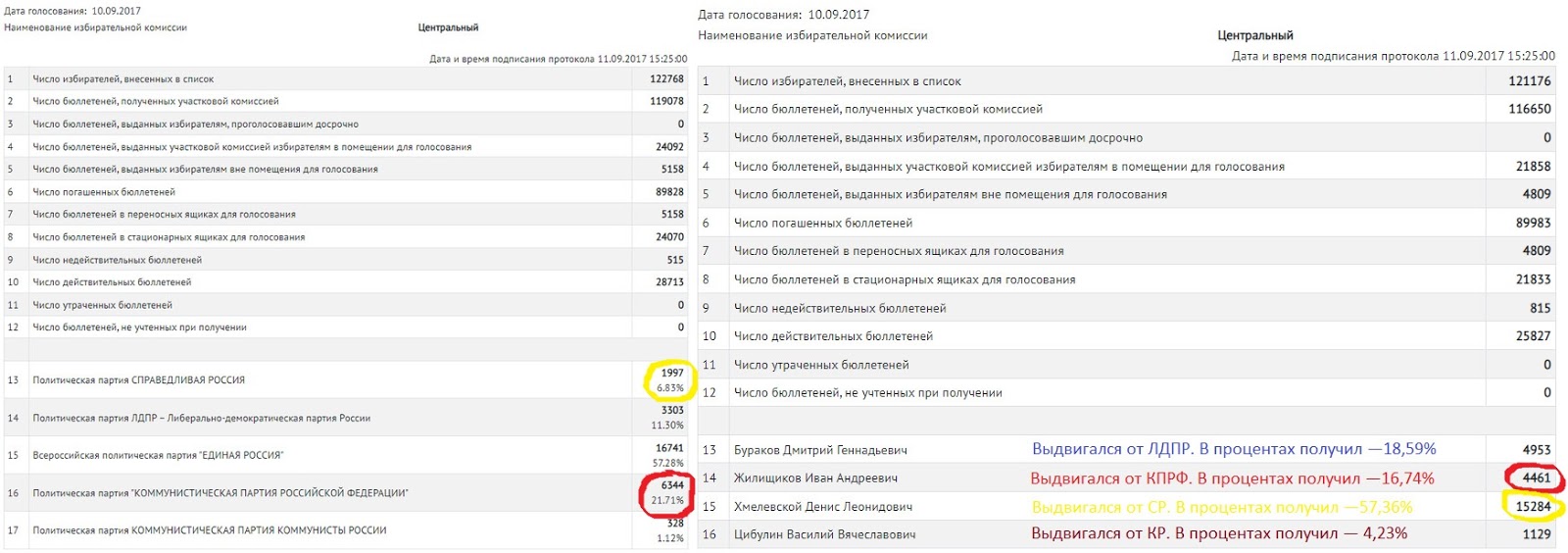This screenshot has width=1568, height=553.
Task: Click the red-circled 4461 vote count
Action: click(1536, 478)
